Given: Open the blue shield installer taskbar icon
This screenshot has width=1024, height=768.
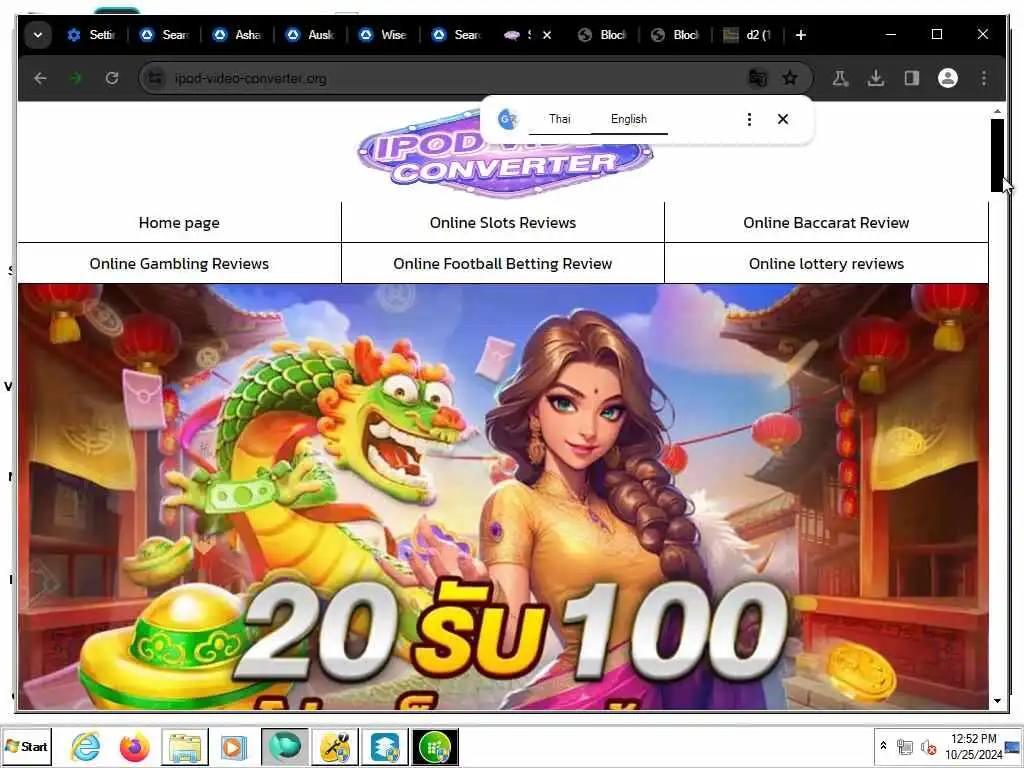Looking at the screenshot, I should point(385,746).
